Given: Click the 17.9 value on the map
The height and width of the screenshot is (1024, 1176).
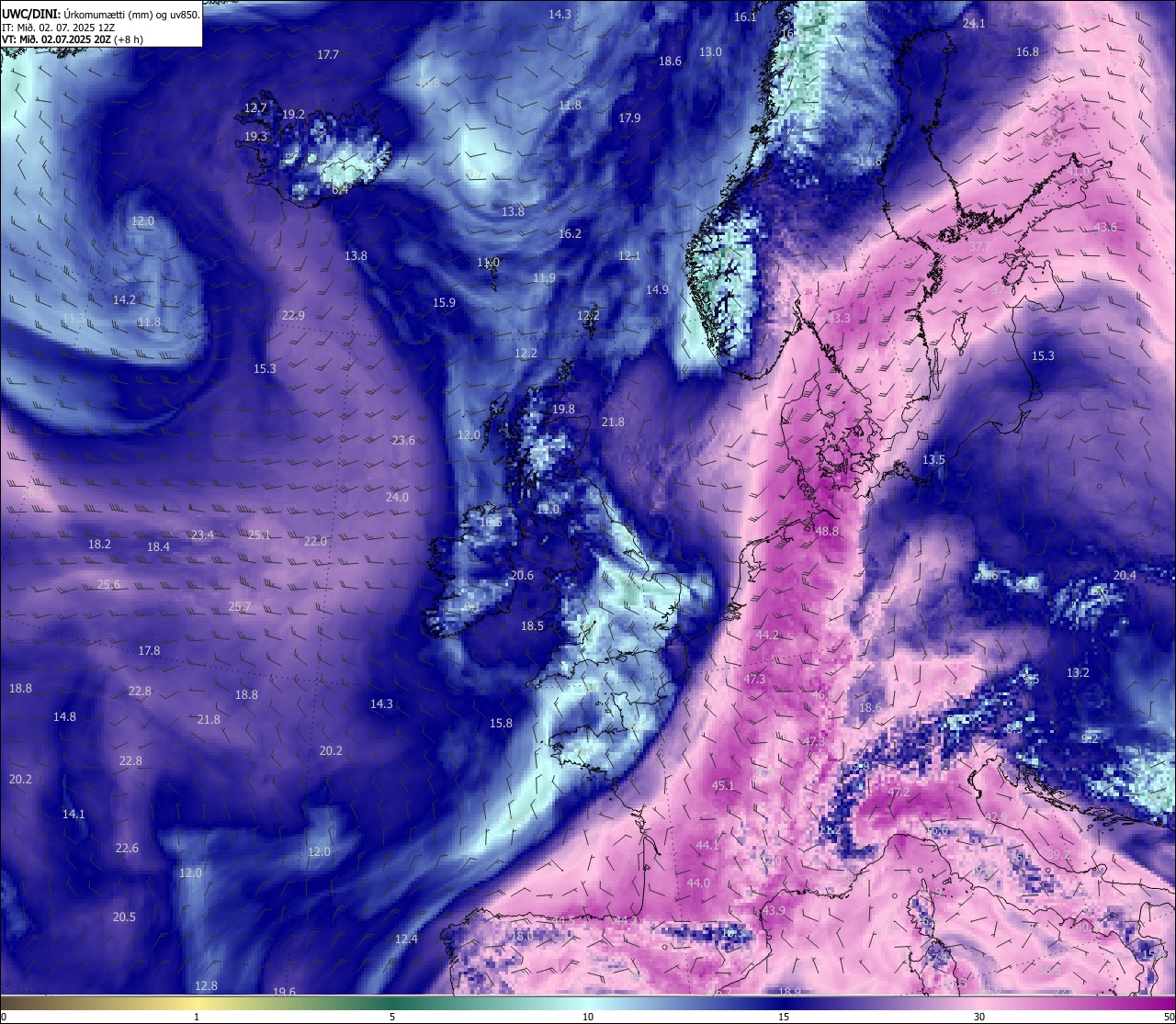Looking at the screenshot, I should coord(629,118).
